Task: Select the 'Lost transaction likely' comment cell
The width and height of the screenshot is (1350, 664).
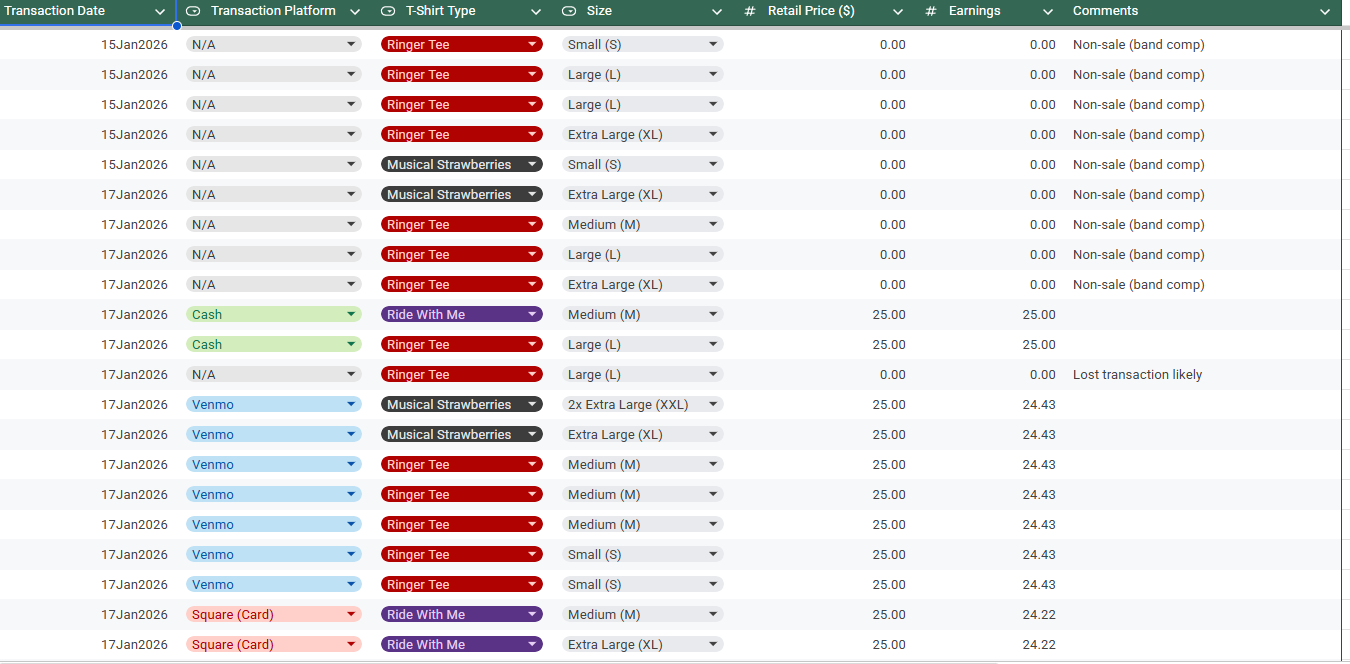Action: pos(1203,374)
